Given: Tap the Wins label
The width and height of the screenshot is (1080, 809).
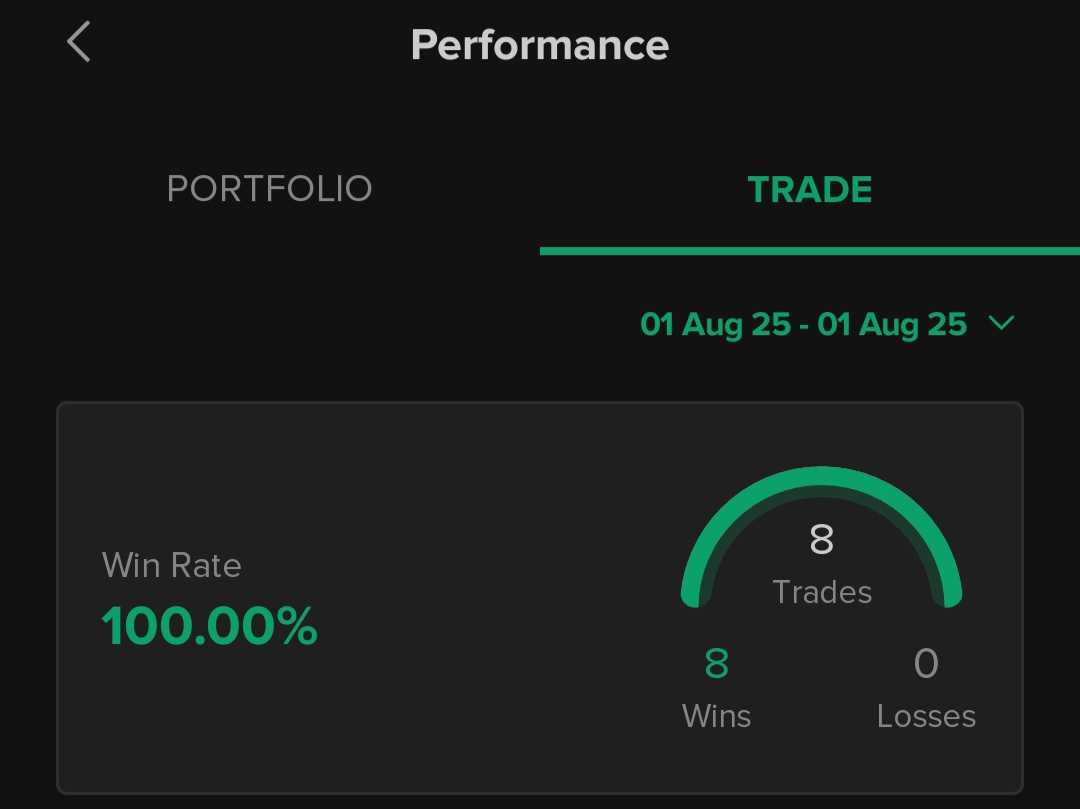Looking at the screenshot, I should coord(716,716).
